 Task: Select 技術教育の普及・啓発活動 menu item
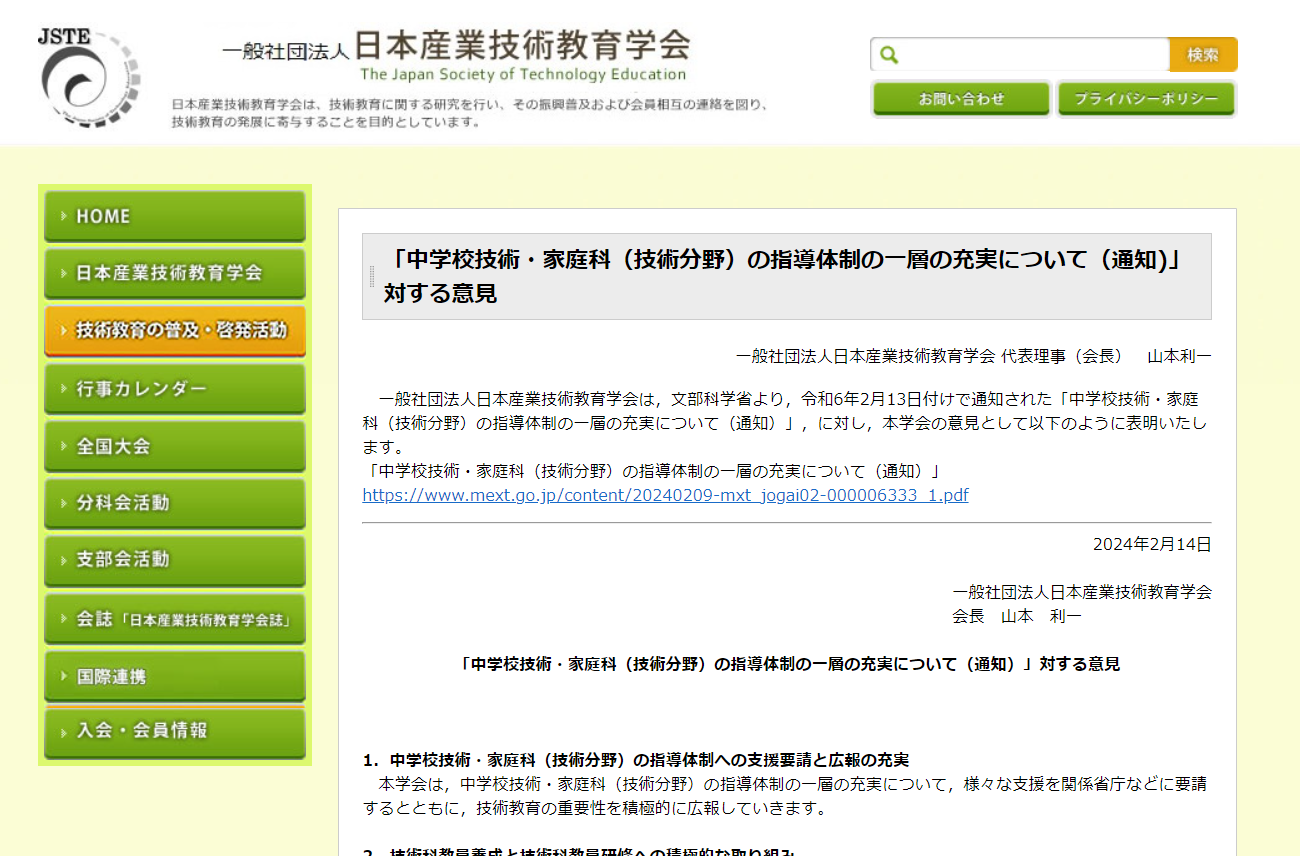pos(175,330)
